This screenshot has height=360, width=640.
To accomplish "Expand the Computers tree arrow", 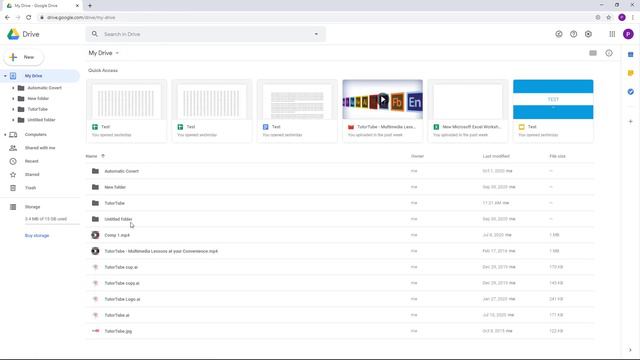I will pyautogui.click(x=5, y=135).
